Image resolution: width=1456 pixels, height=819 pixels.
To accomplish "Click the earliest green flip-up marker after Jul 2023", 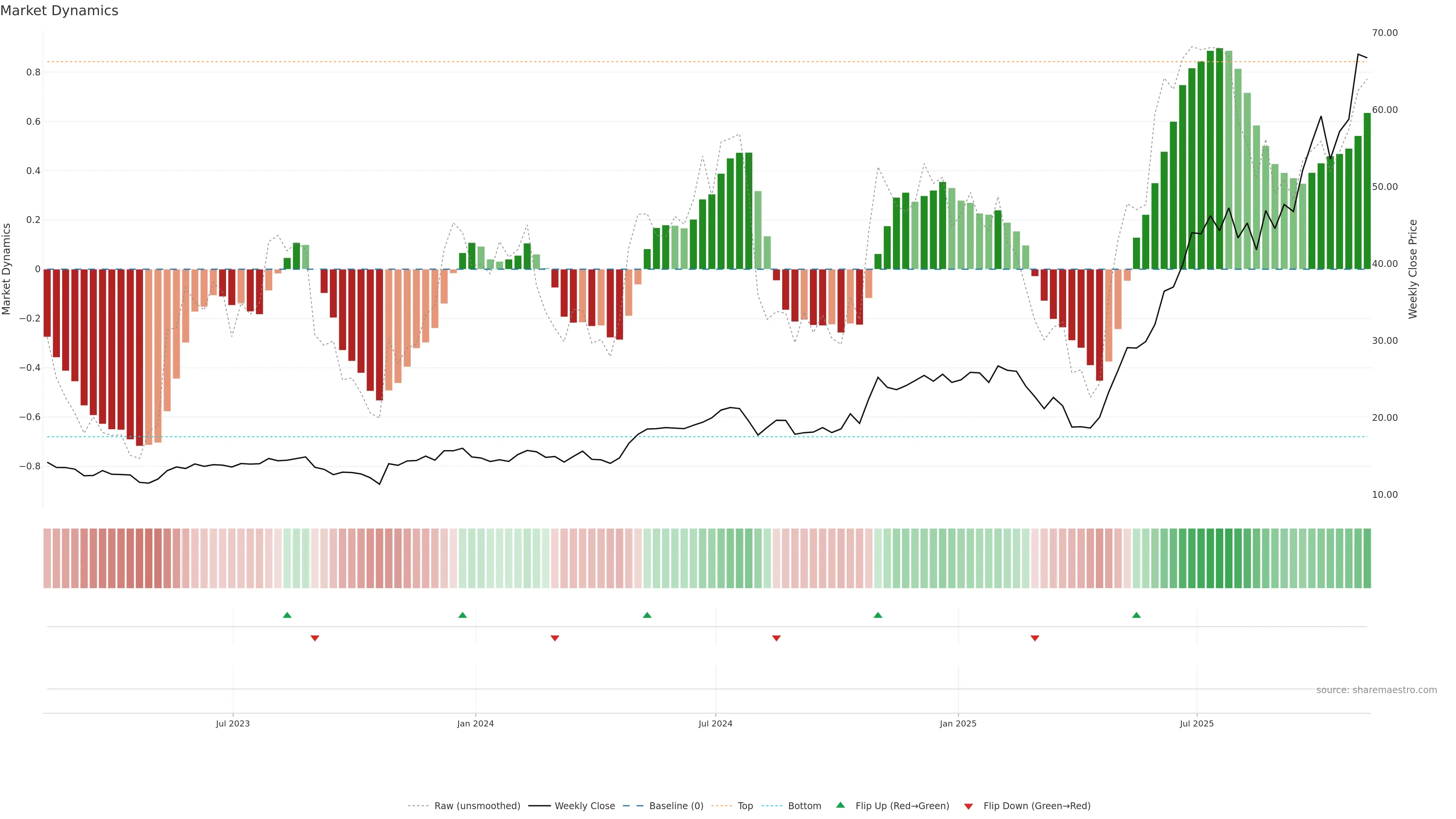I will tap(287, 615).
